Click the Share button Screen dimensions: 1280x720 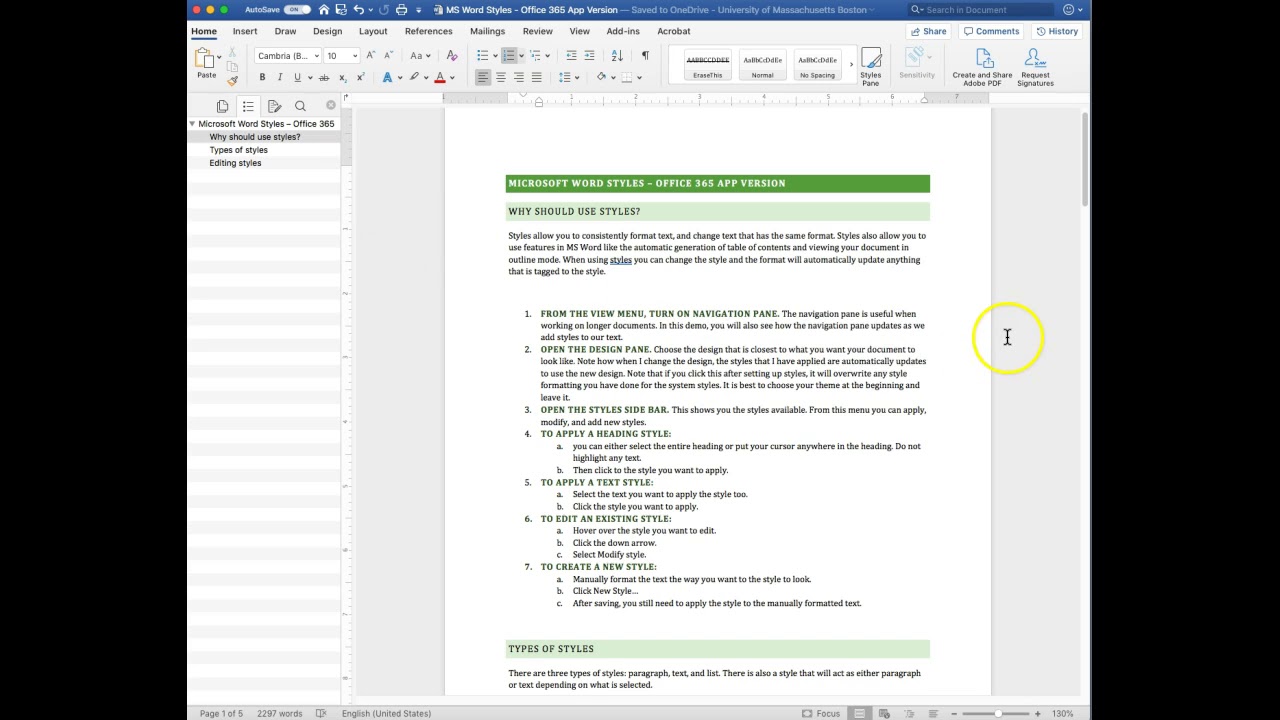click(928, 31)
